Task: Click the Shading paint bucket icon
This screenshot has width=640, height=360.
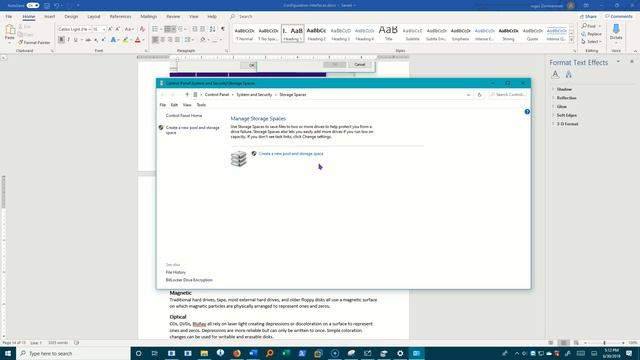Action: tap(203, 40)
